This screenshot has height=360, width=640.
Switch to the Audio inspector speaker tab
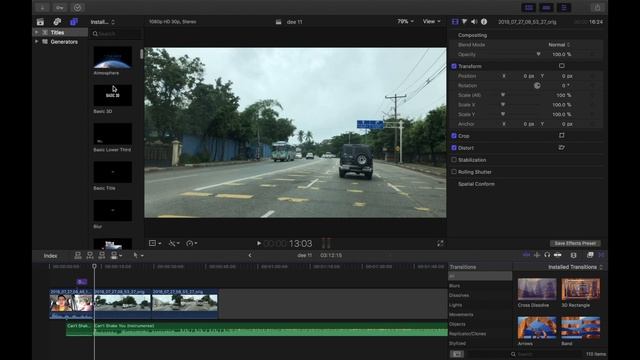coord(474,22)
